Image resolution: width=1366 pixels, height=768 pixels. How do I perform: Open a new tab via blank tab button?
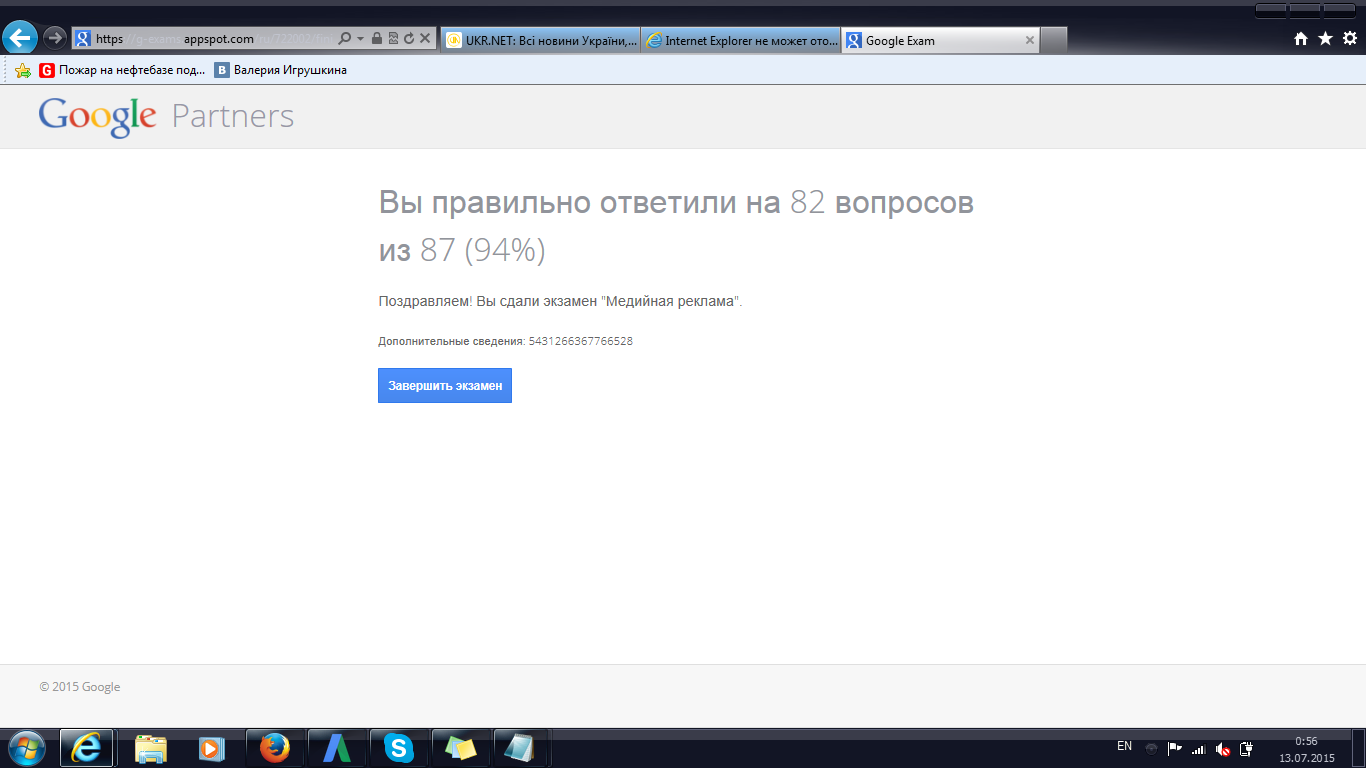[x=1054, y=40]
